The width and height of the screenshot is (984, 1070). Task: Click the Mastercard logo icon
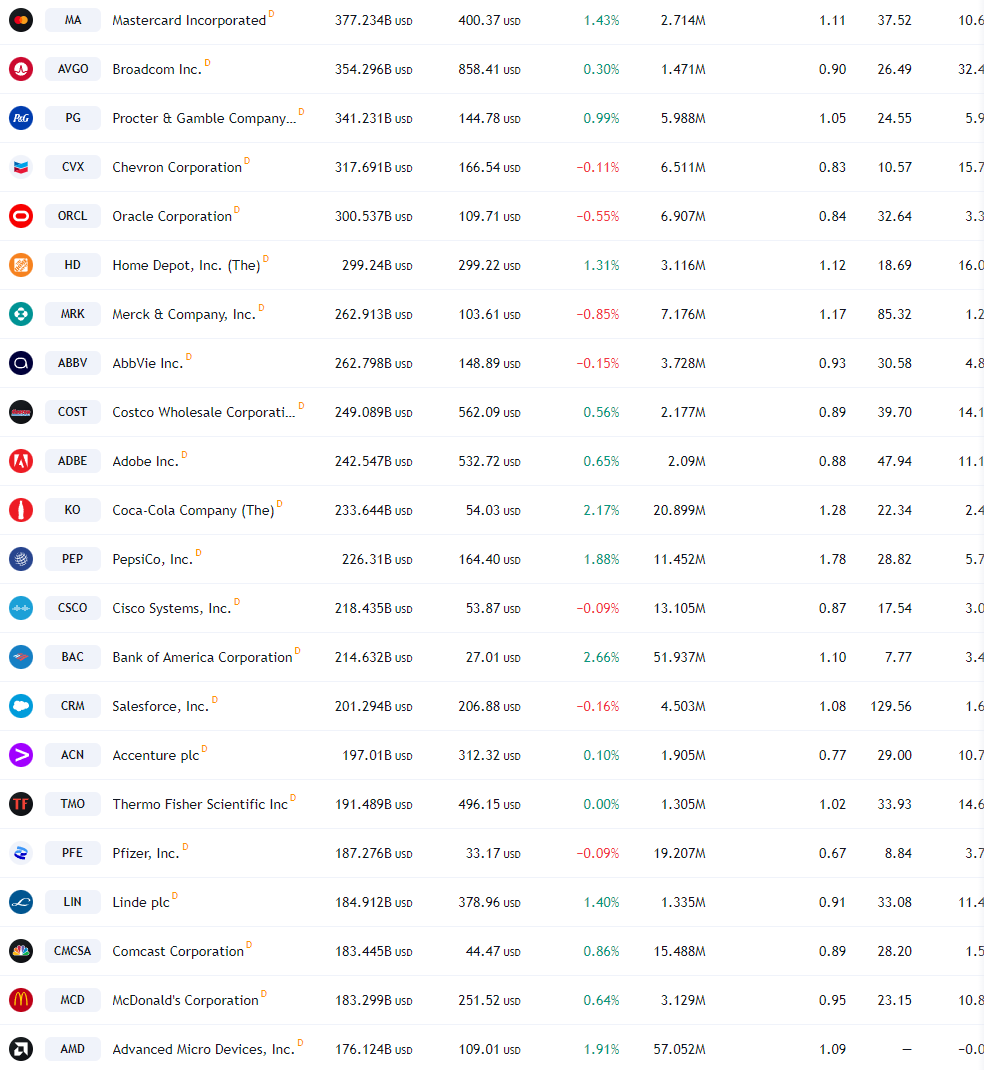(x=21, y=20)
